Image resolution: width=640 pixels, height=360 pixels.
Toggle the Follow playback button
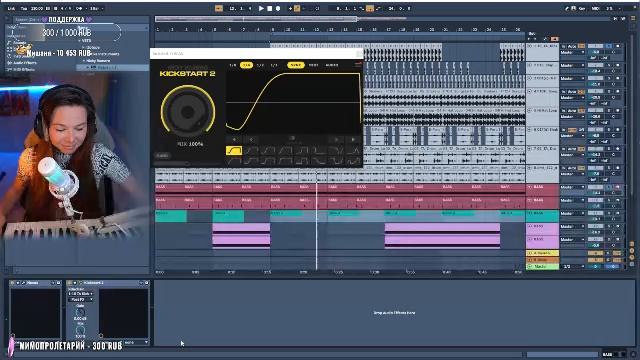coord(219,8)
